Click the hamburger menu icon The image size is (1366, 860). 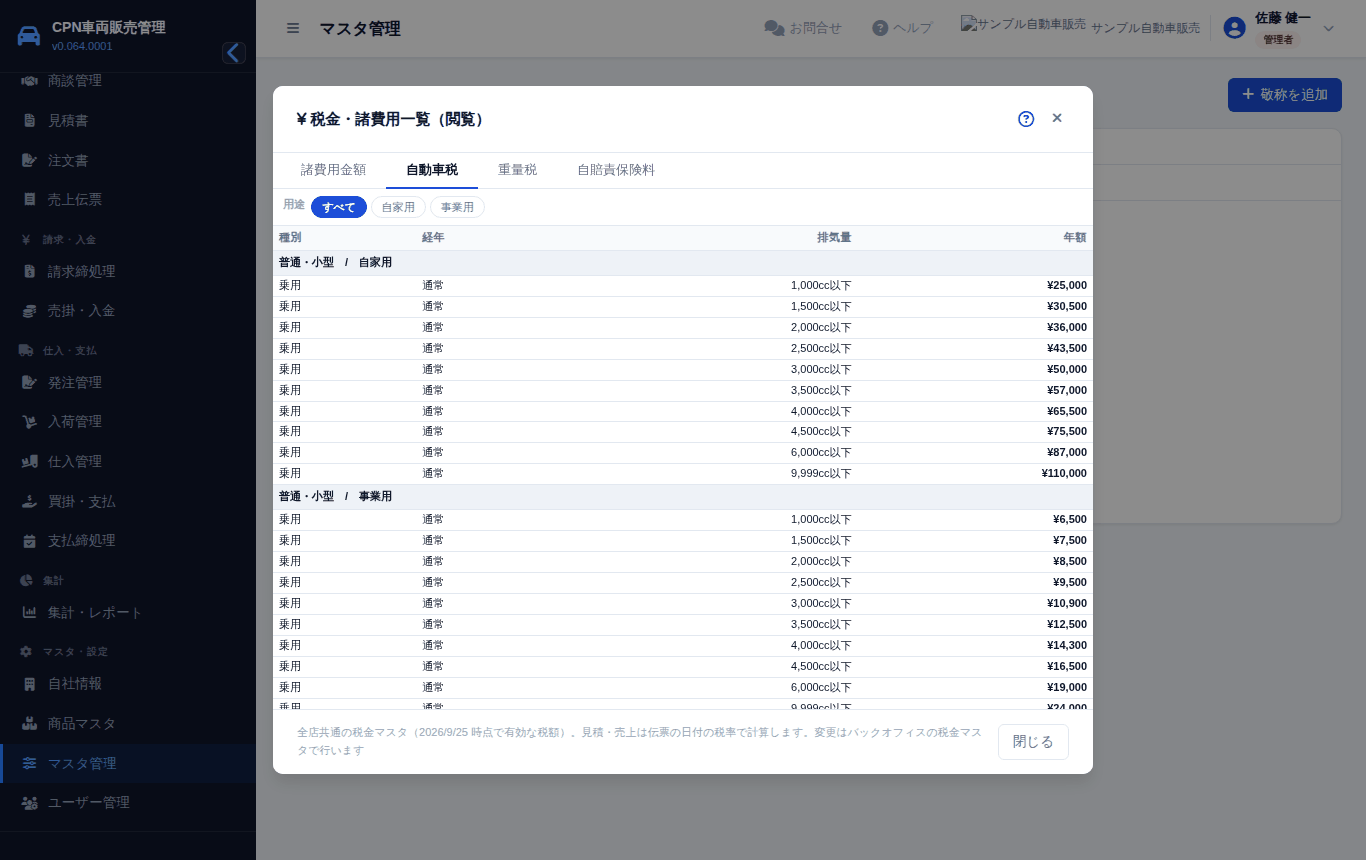pyautogui.click(x=293, y=28)
